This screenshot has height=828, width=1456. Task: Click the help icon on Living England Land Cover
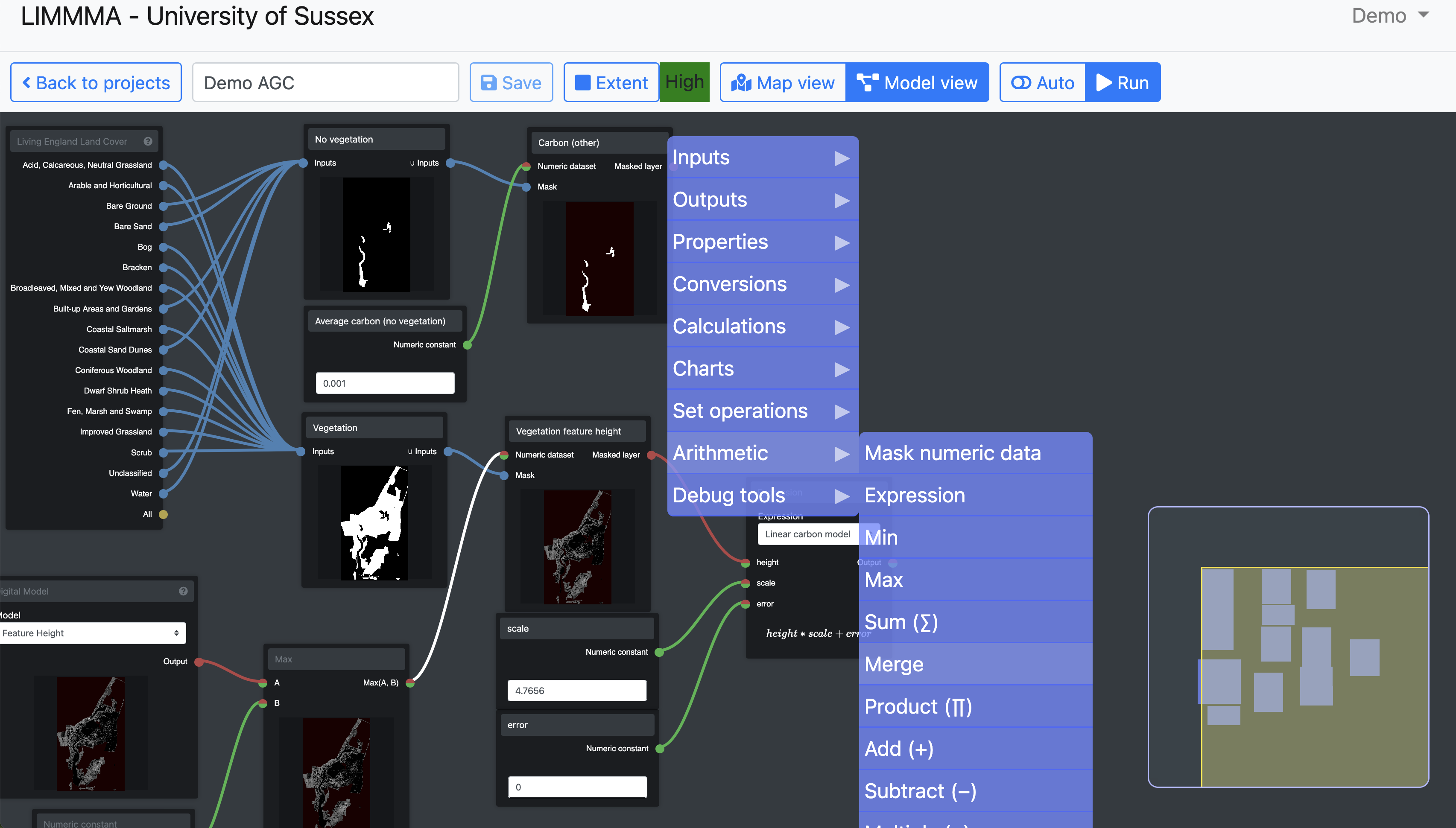148,141
